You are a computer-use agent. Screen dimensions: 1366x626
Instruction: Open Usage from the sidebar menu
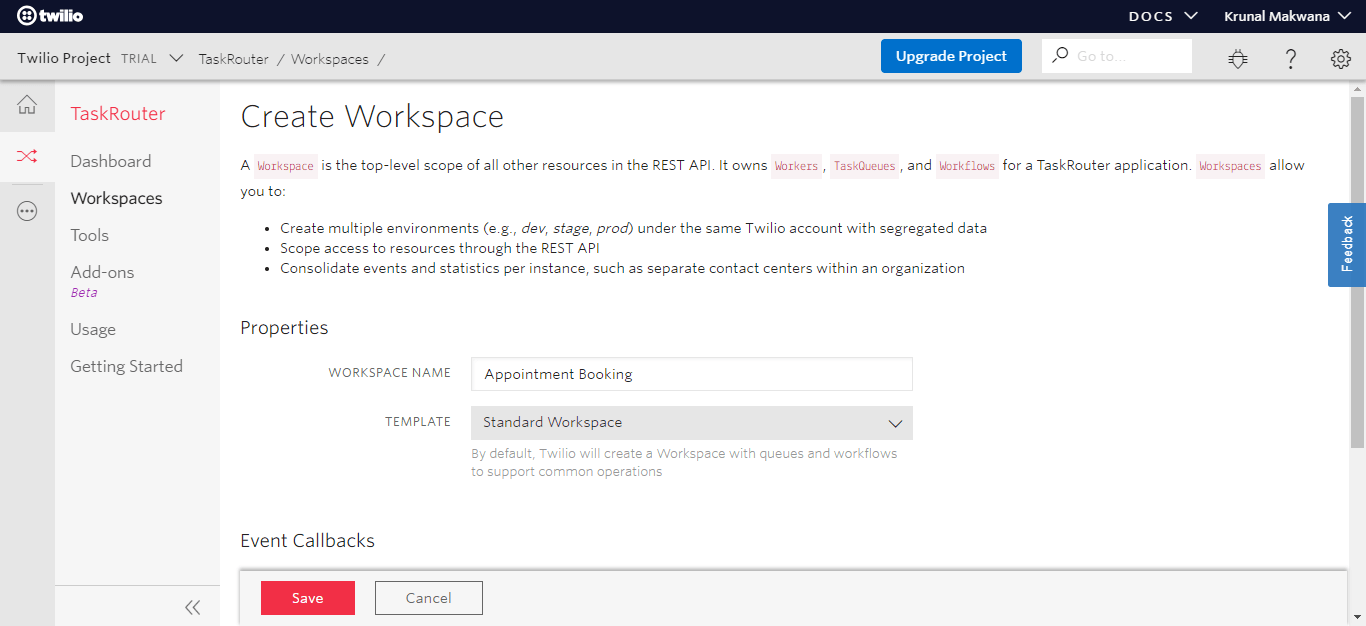[92, 328]
